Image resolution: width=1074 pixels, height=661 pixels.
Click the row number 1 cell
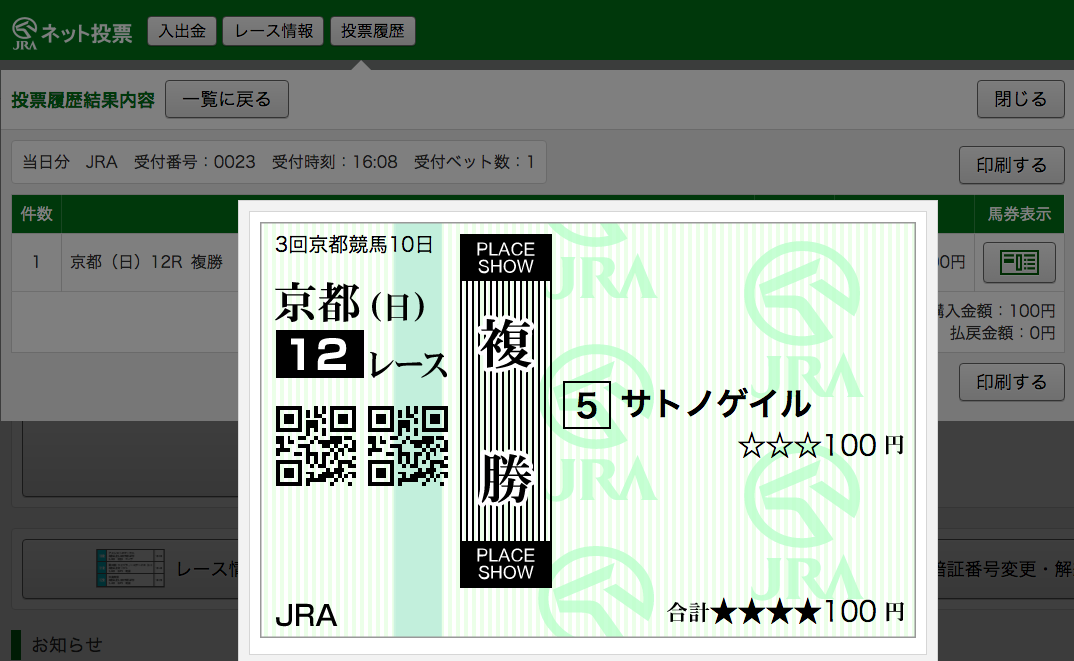[x=36, y=262]
